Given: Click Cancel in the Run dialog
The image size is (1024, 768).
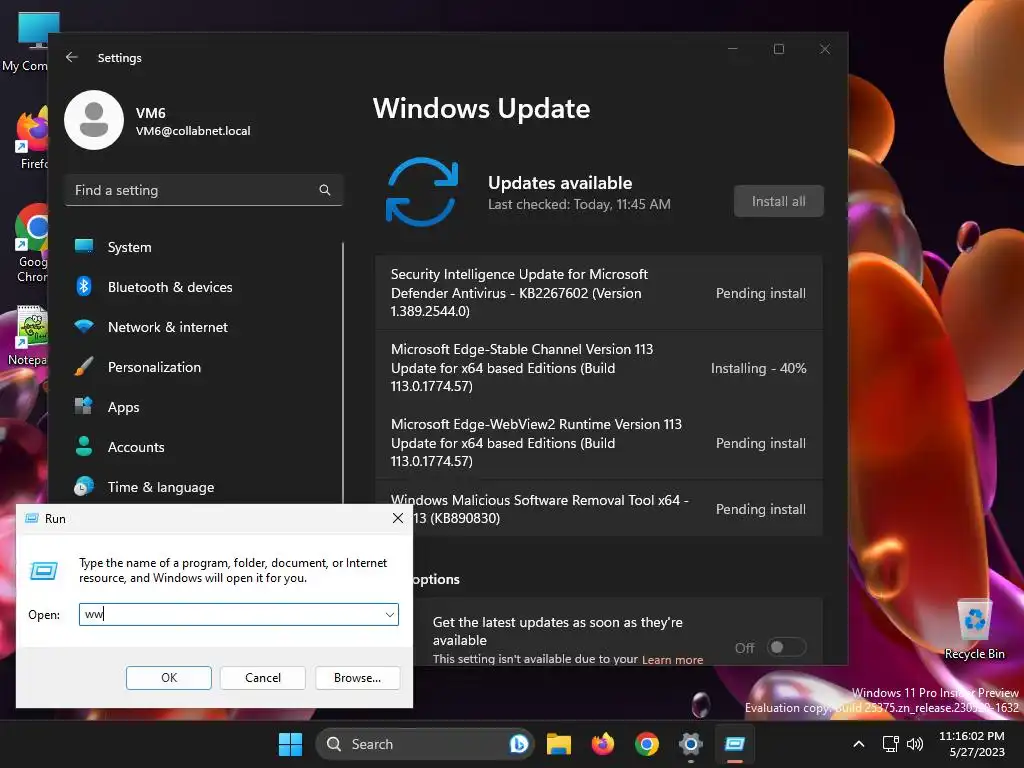Looking at the screenshot, I should pos(263,678).
